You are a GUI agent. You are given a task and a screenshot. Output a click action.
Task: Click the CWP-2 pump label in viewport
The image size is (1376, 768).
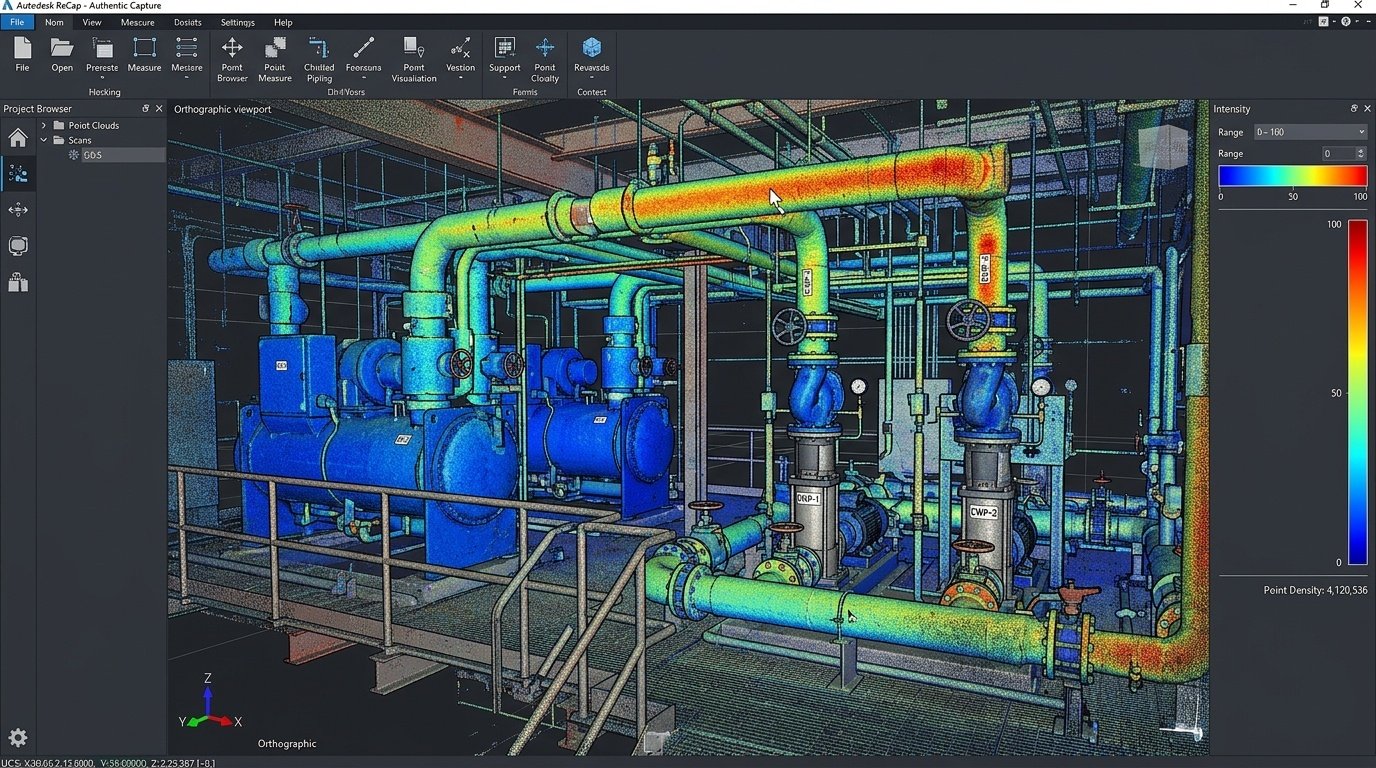pyautogui.click(x=985, y=512)
